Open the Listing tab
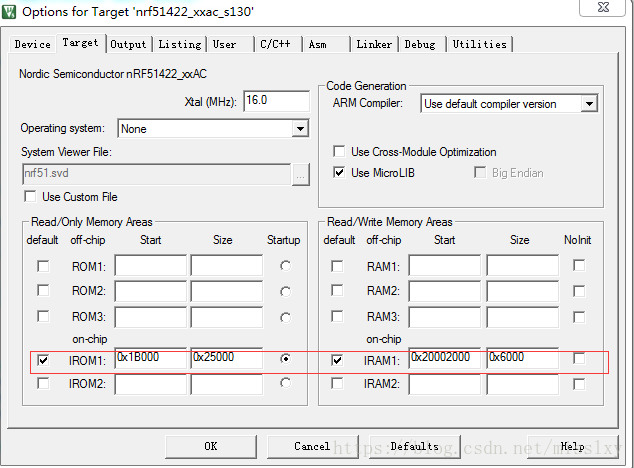Image resolution: width=634 pixels, height=468 pixels. pyautogui.click(x=180, y=44)
